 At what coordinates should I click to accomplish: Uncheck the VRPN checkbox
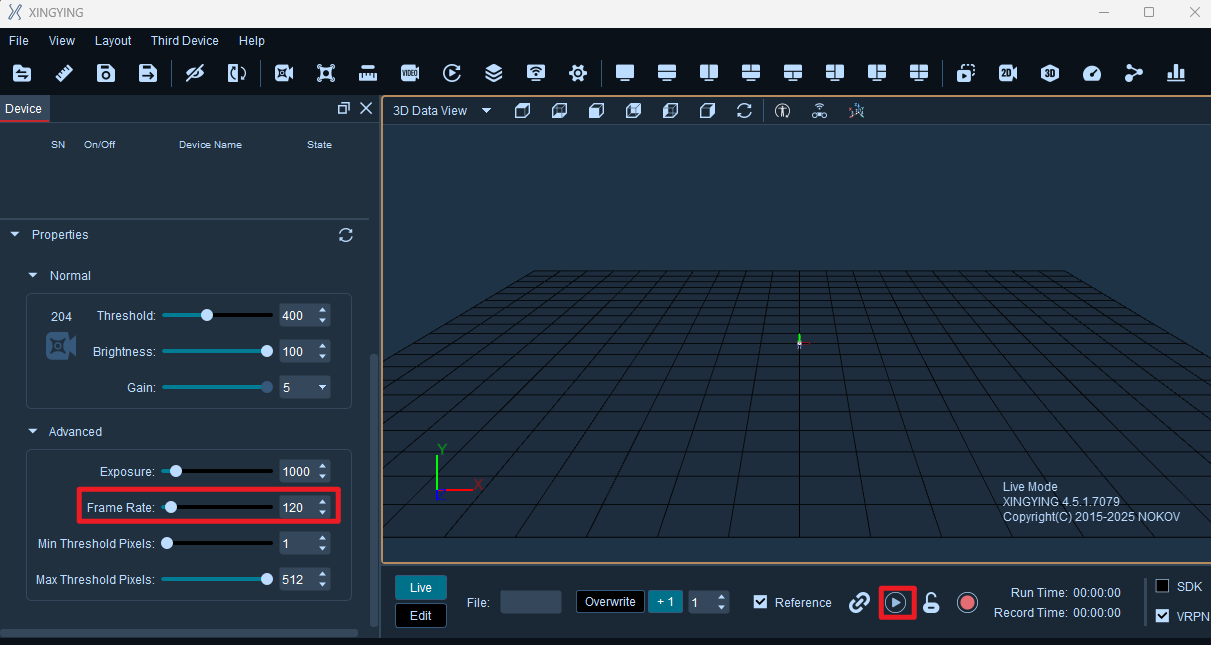1162,616
